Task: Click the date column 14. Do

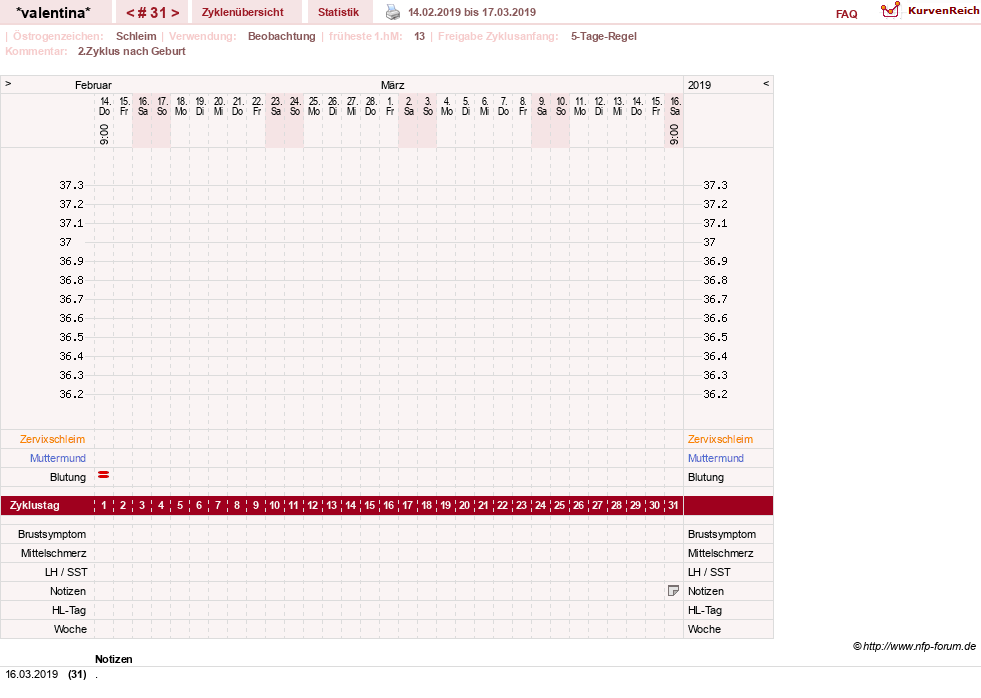Action: pos(104,106)
